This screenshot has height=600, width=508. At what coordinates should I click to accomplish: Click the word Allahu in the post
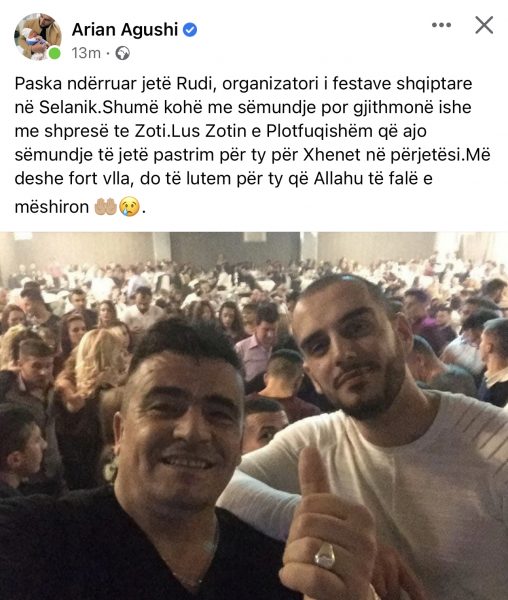click(x=338, y=178)
